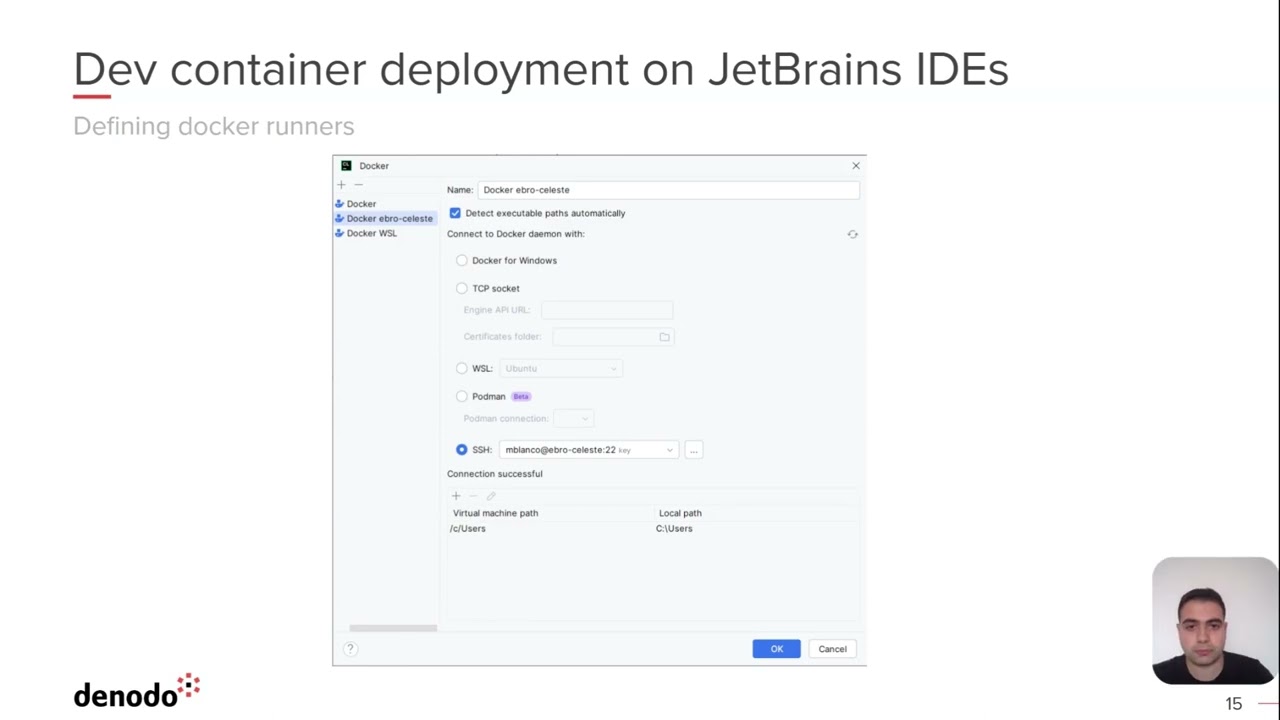
Task: Click the /c/Users virtual machine path cell
Action: click(x=468, y=529)
